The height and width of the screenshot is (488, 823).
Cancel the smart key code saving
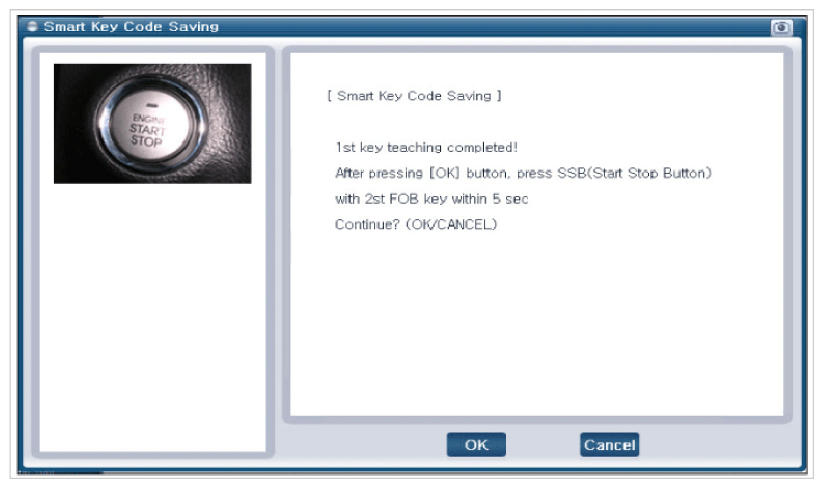(608, 445)
